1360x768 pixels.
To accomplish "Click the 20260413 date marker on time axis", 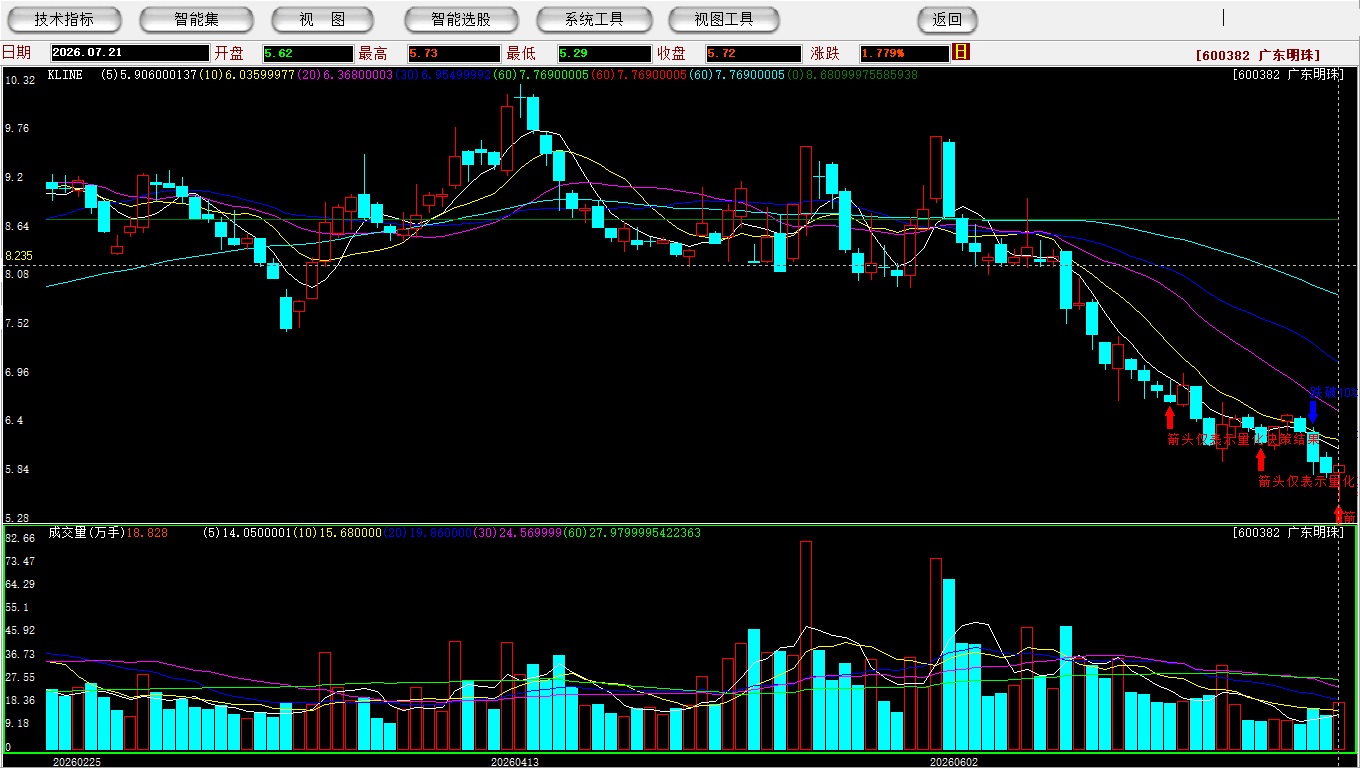I will click(x=515, y=762).
